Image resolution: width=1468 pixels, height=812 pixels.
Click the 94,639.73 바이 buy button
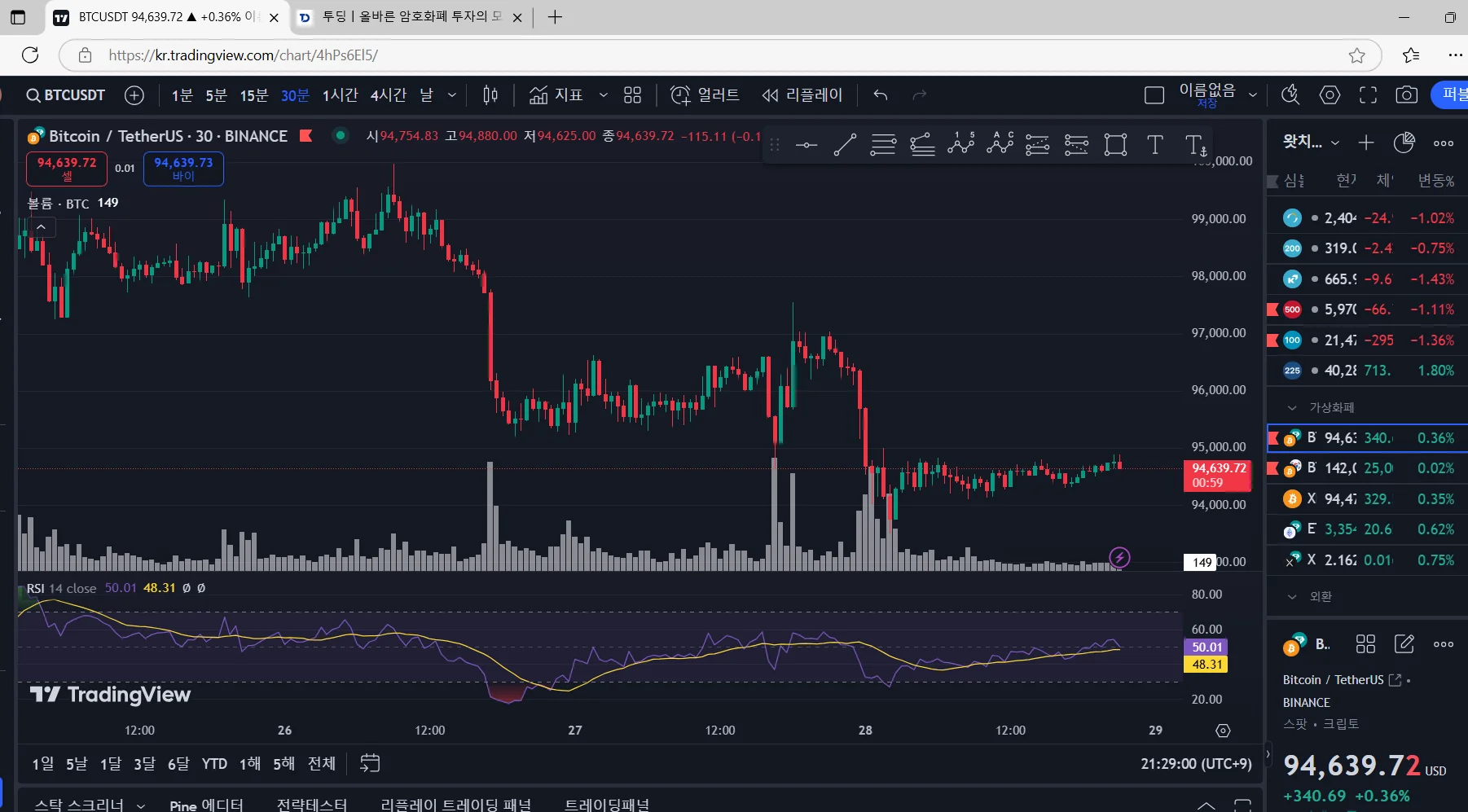pos(183,169)
